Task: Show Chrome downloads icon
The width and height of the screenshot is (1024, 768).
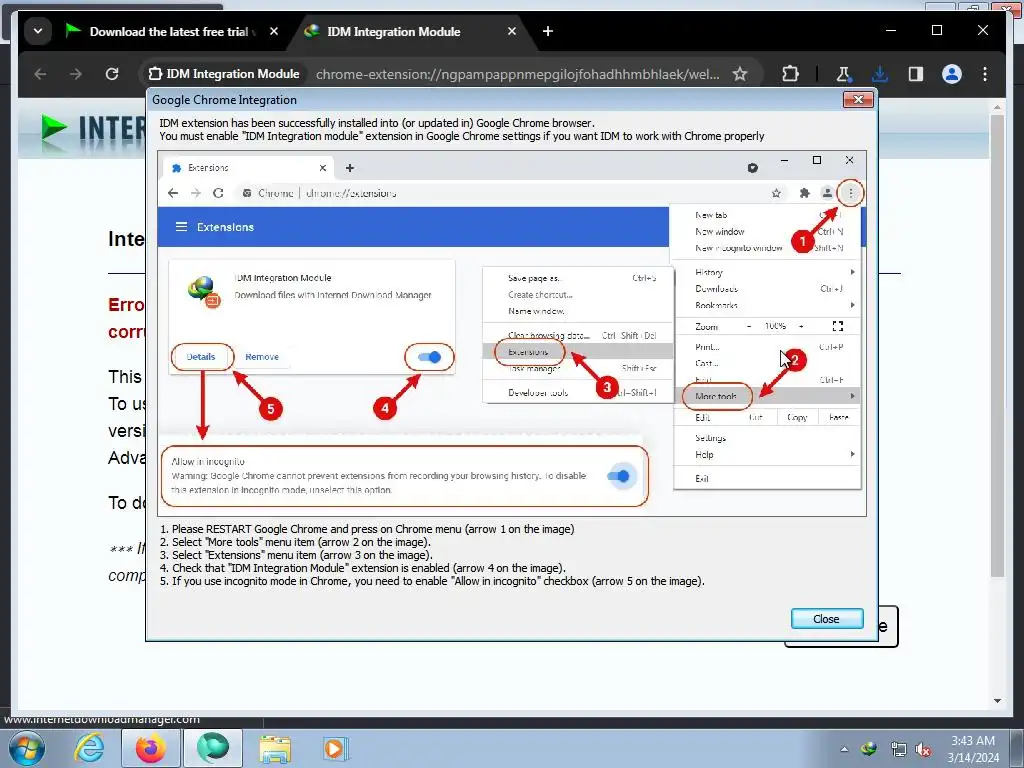Action: (880, 74)
